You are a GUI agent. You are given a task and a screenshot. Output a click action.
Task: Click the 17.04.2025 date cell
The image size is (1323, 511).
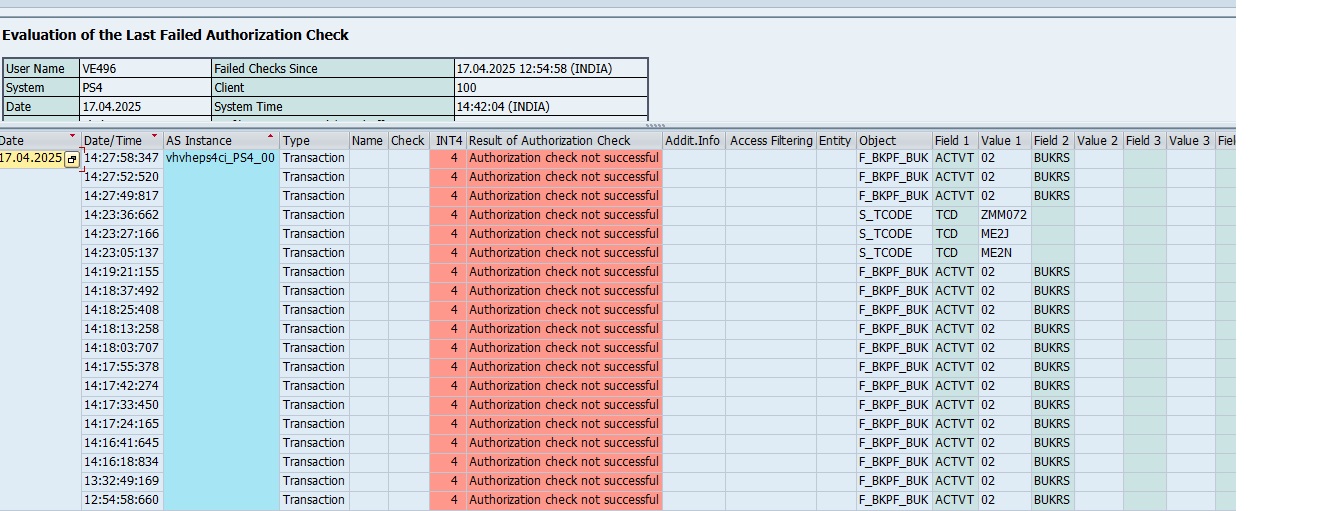(30, 158)
